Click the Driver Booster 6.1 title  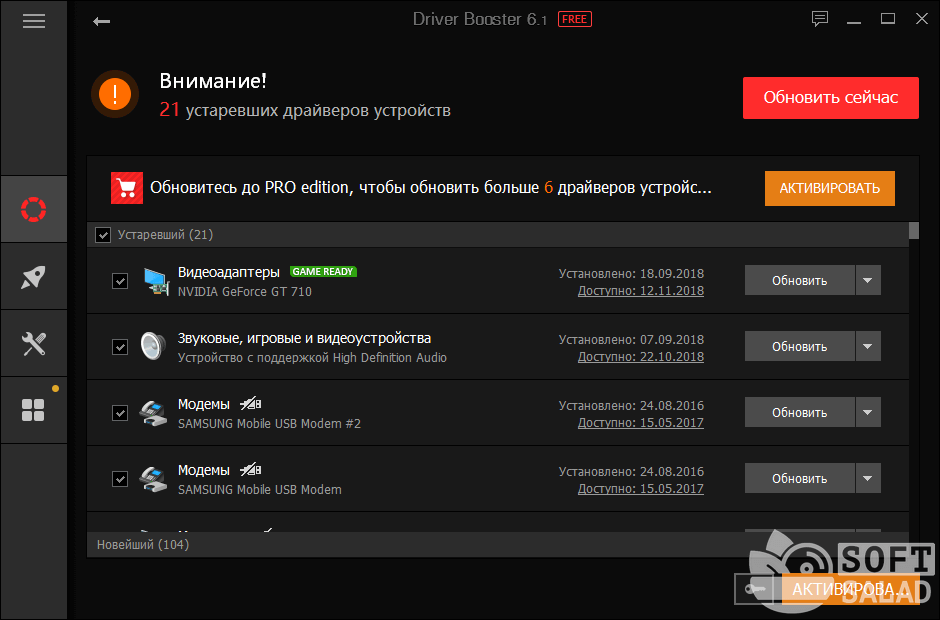click(x=480, y=19)
